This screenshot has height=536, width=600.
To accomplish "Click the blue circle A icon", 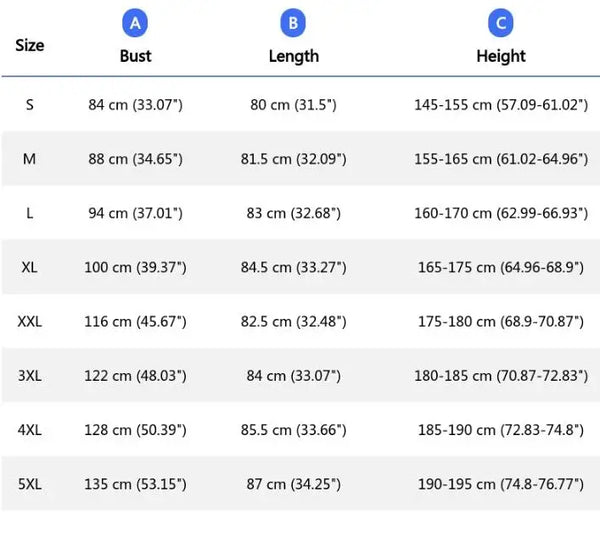I will (x=135, y=23).
